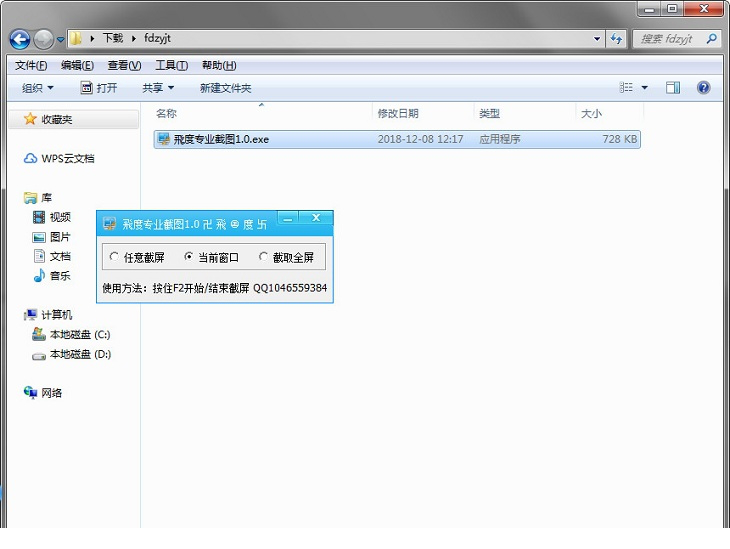Click the folder icon in address bar

[76, 39]
